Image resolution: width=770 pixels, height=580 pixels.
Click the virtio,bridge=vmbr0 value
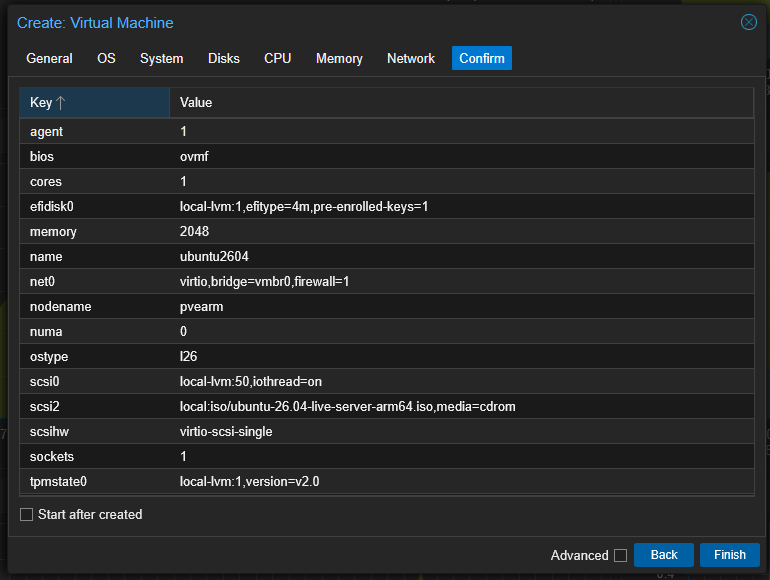[264, 281]
